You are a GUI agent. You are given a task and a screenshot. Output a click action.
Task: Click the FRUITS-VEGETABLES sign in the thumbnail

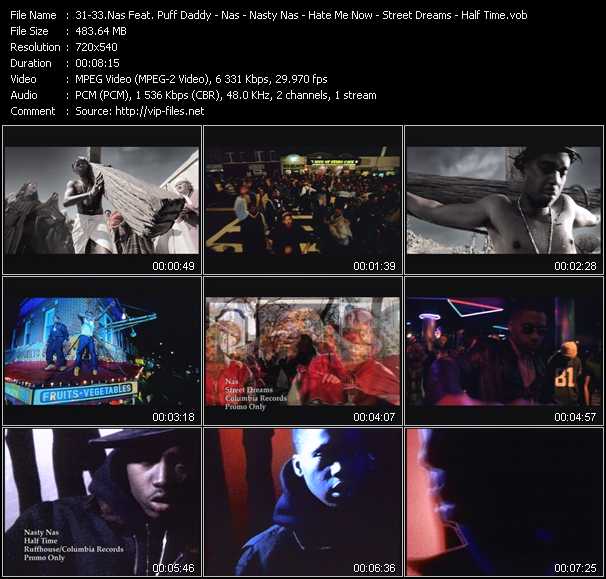pos(86,393)
